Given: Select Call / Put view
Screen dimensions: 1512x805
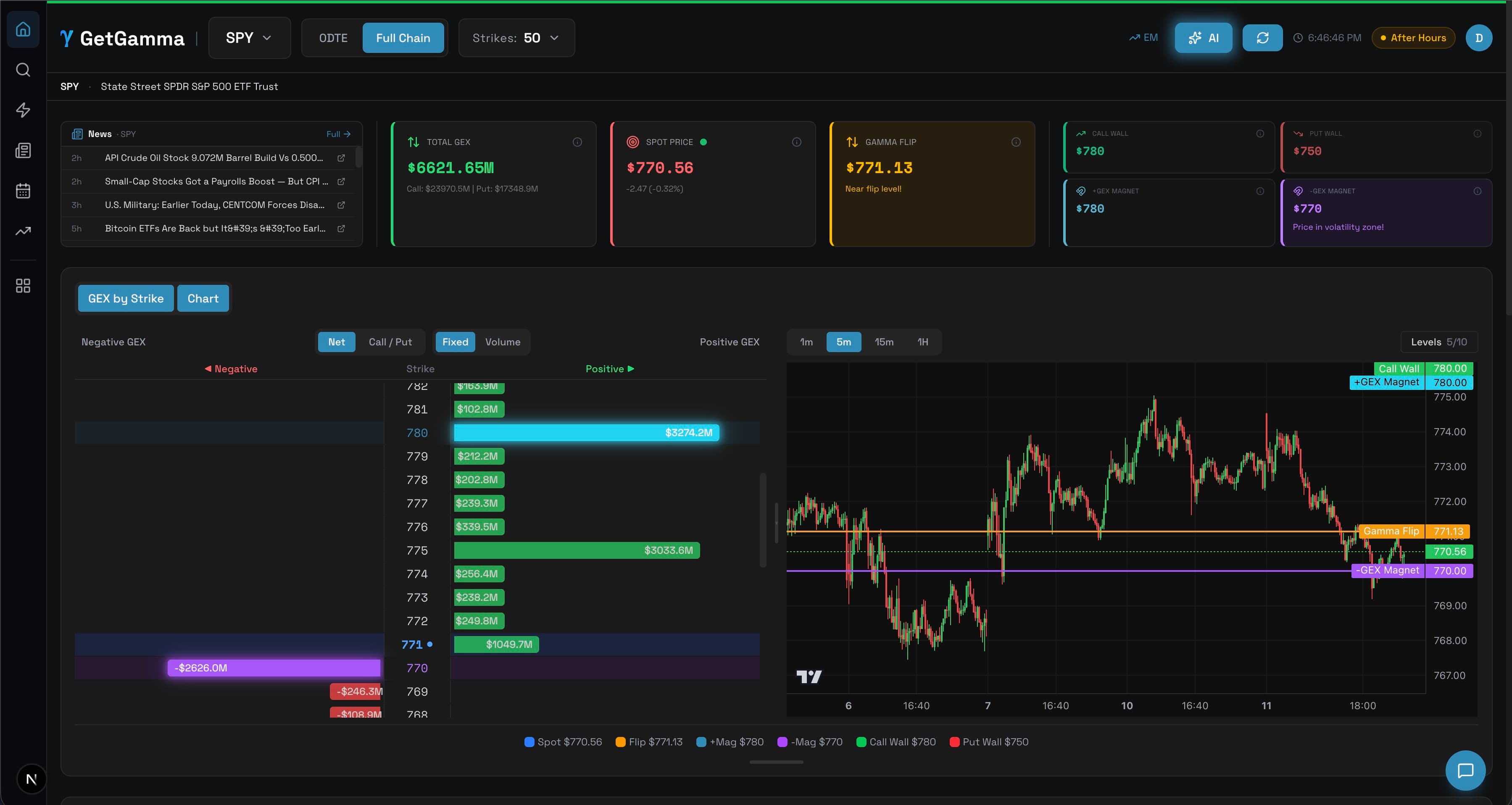Looking at the screenshot, I should point(390,342).
